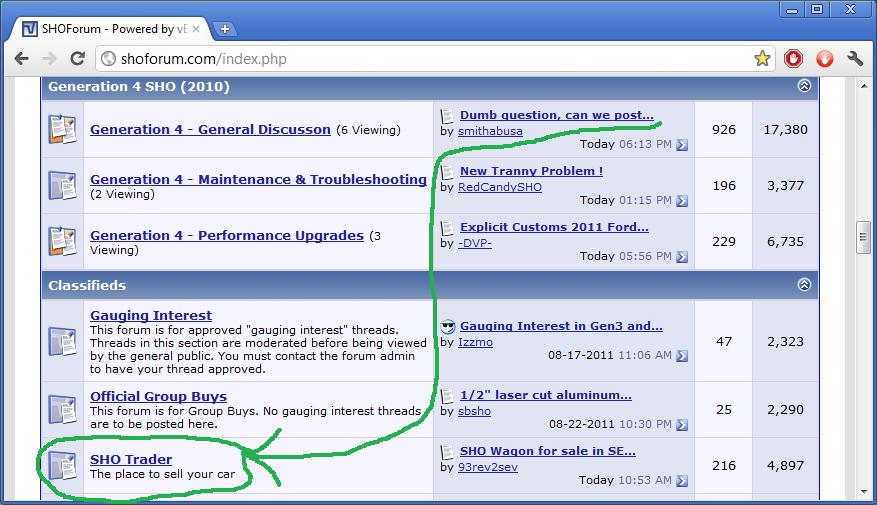View sbsho's profile
877x505 pixels.
point(474,410)
